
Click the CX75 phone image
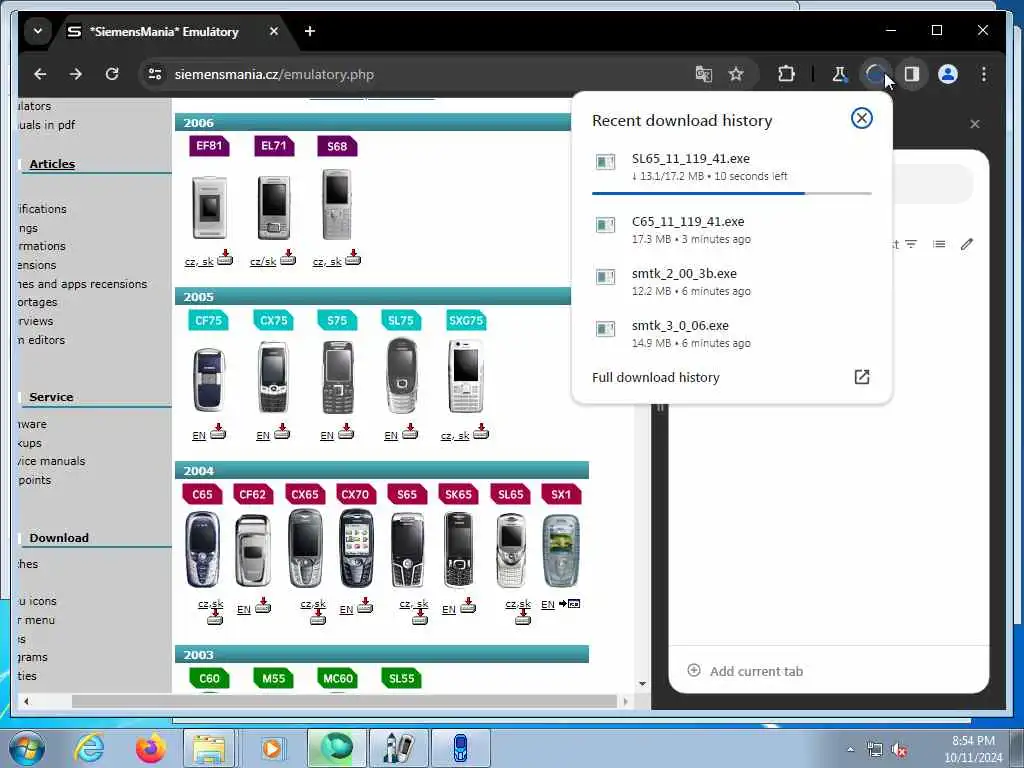pyautogui.click(x=273, y=376)
